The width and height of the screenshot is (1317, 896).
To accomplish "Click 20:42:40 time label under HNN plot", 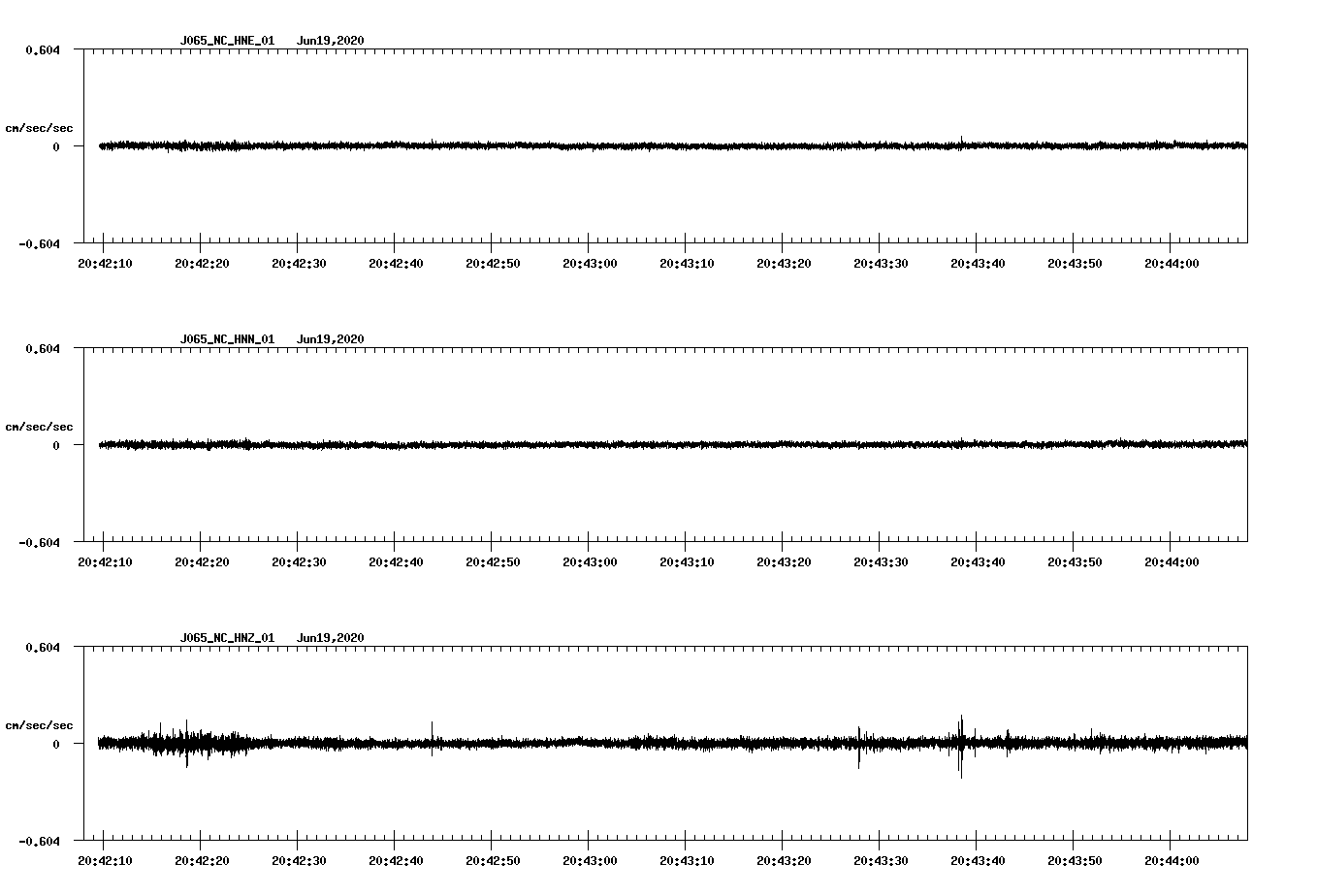I will 396,562.
